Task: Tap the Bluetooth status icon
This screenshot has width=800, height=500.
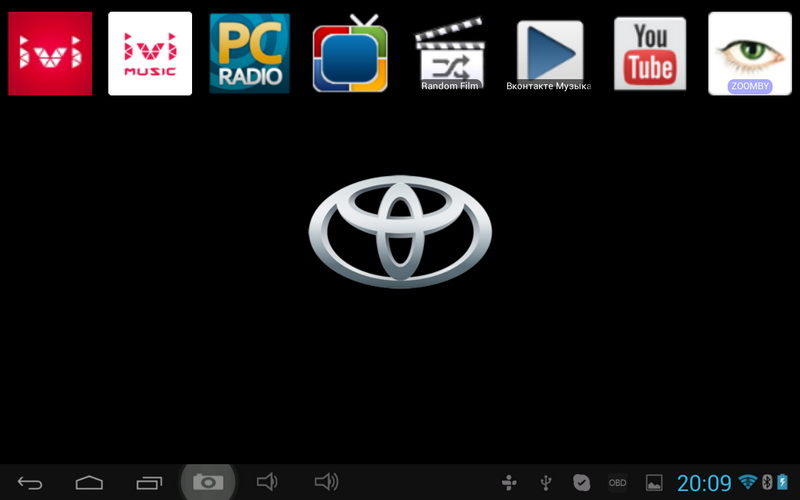Action: pos(767,482)
